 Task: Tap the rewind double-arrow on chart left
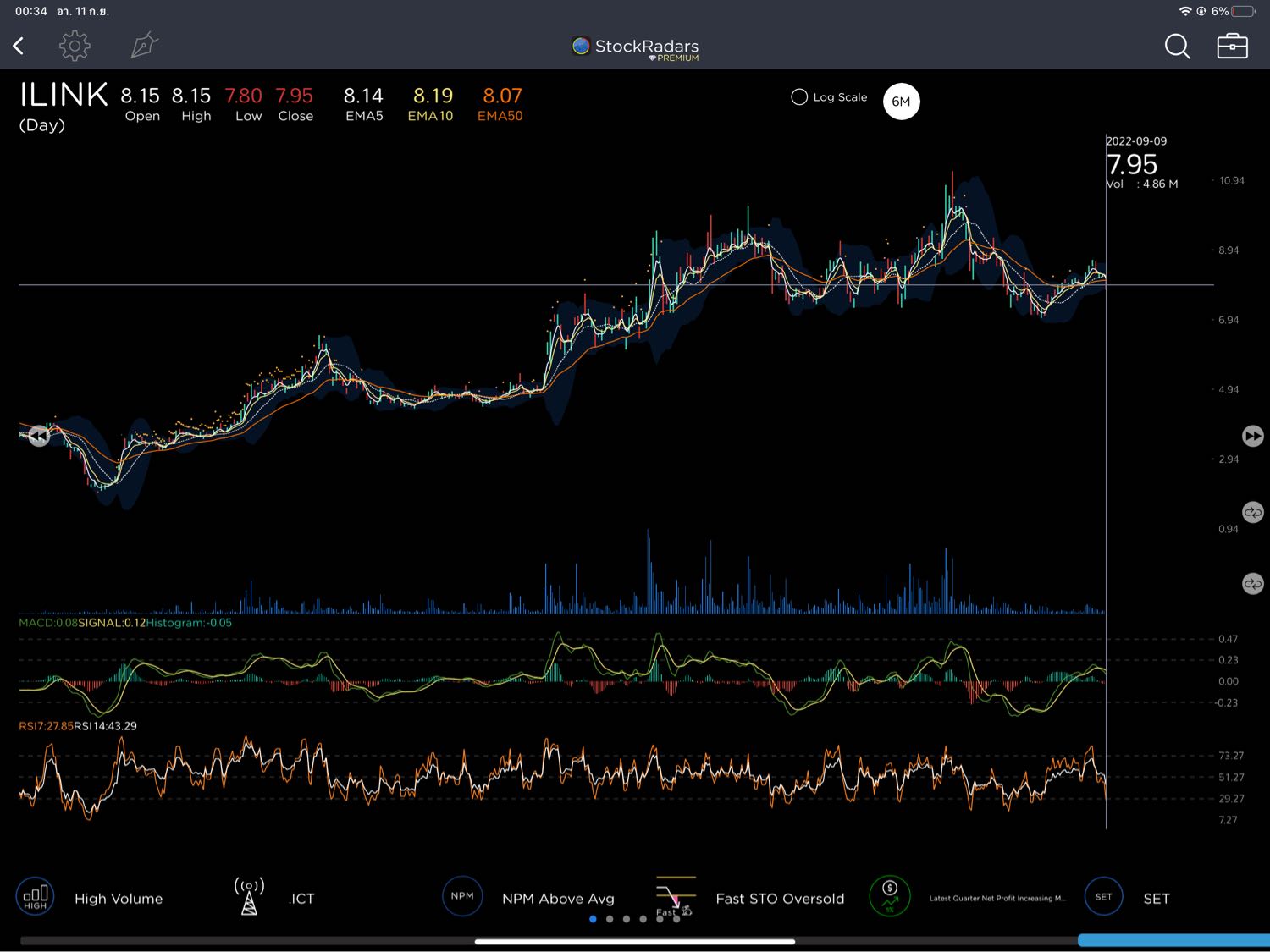coord(39,436)
